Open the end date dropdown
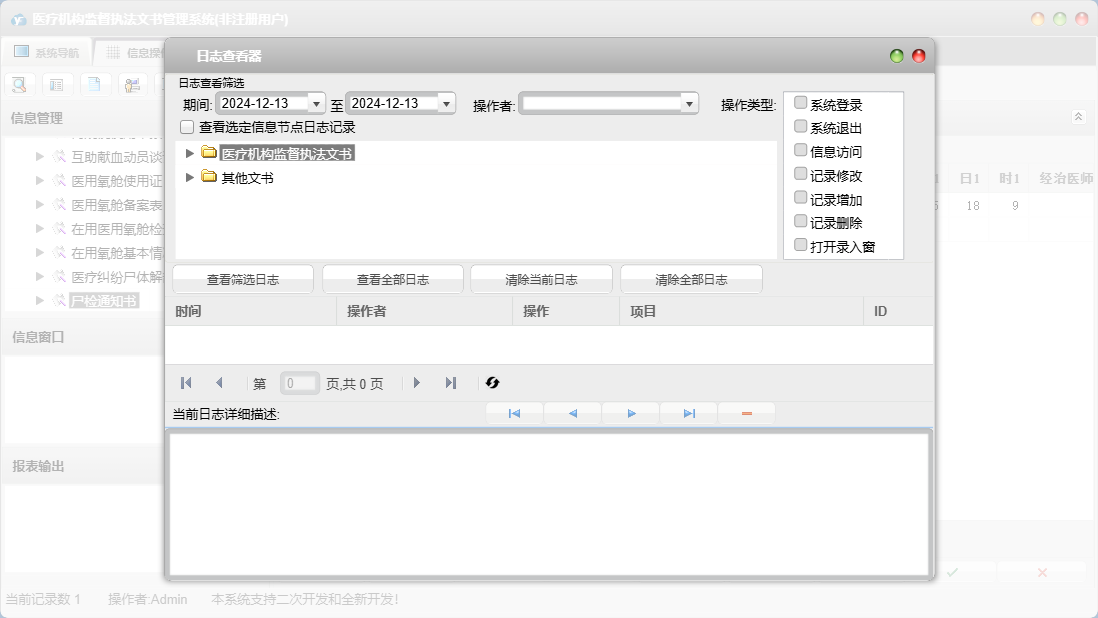Image resolution: width=1098 pixels, height=618 pixels. tap(447, 104)
